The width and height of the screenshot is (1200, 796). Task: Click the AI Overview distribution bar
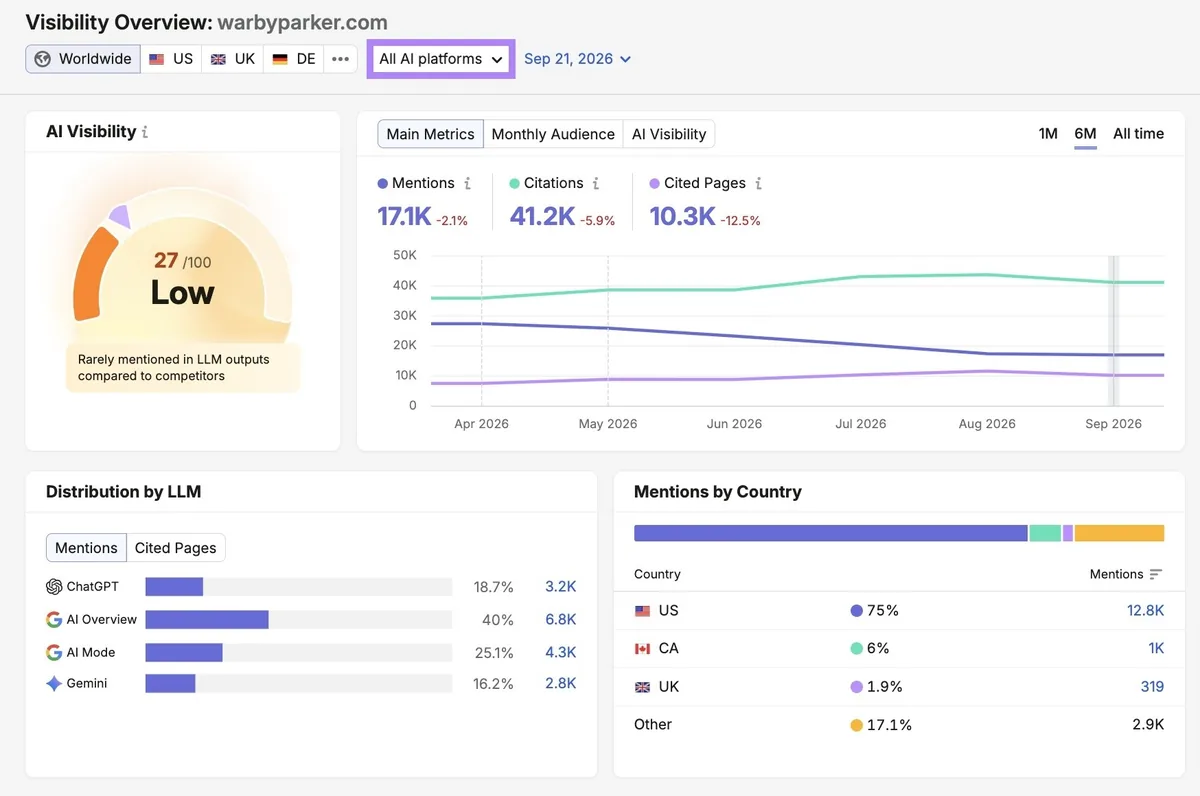point(207,620)
